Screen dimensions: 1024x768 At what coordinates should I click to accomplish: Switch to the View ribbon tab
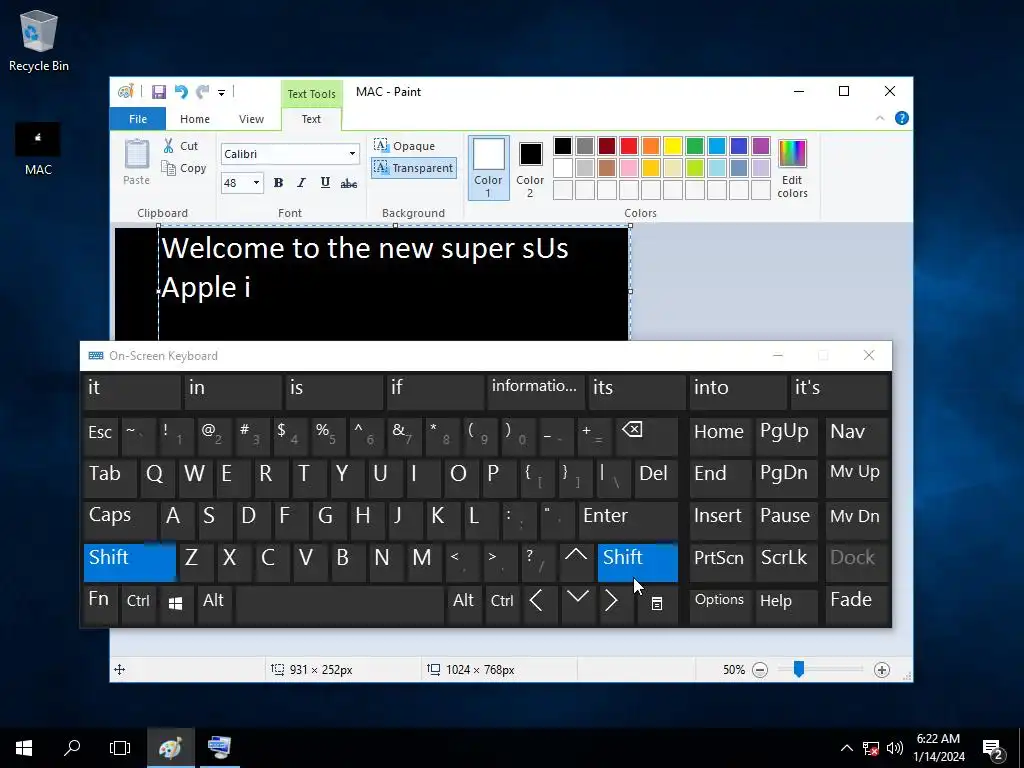[251, 119]
